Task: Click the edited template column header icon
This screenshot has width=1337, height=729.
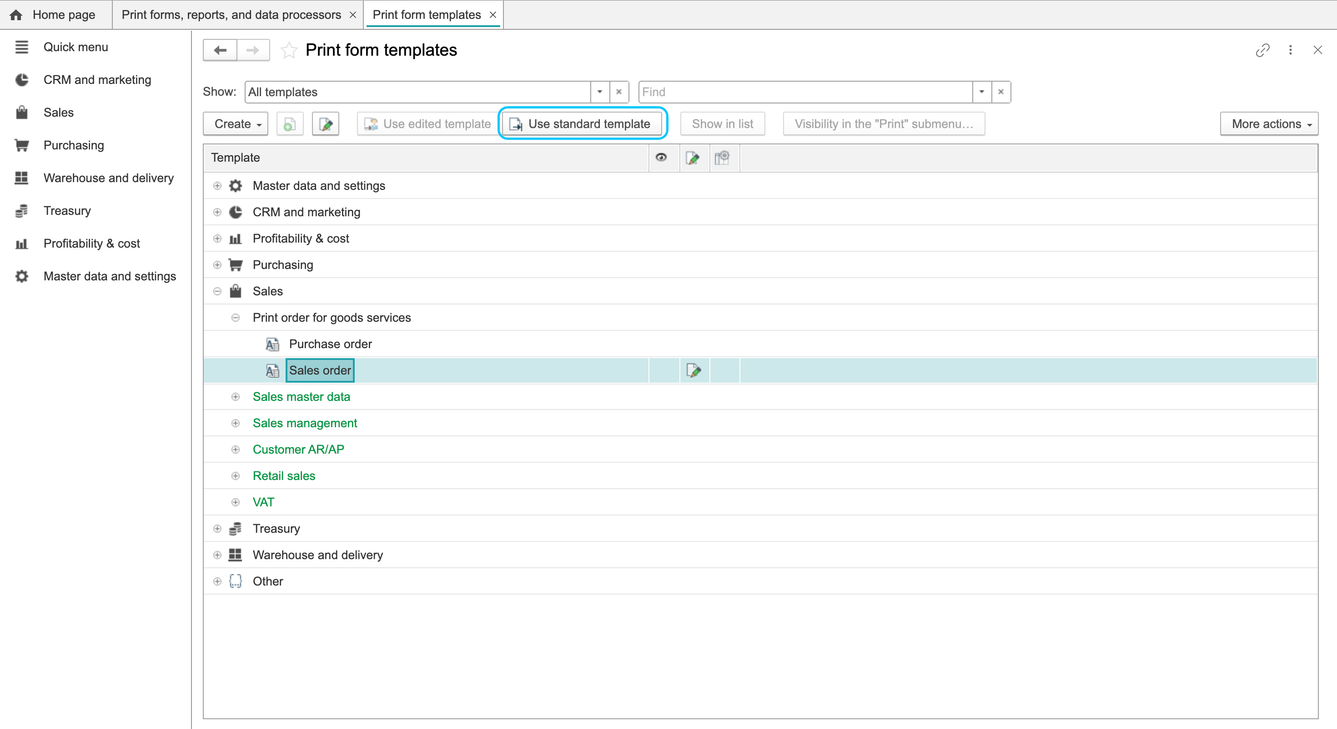Action: (692, 158)
